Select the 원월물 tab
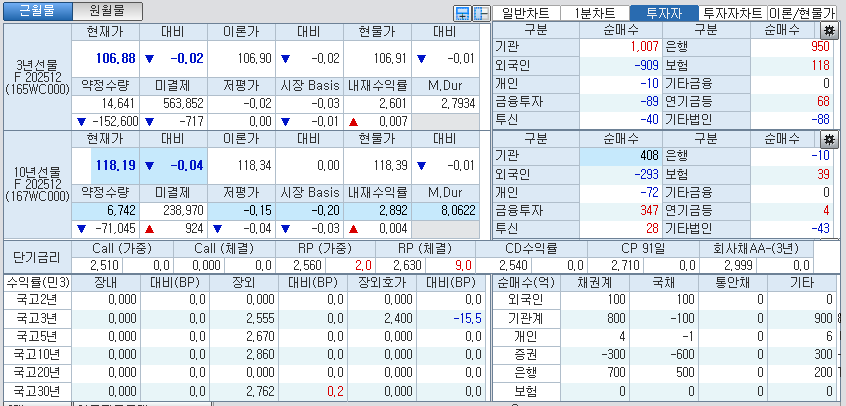 pos(107,11)
